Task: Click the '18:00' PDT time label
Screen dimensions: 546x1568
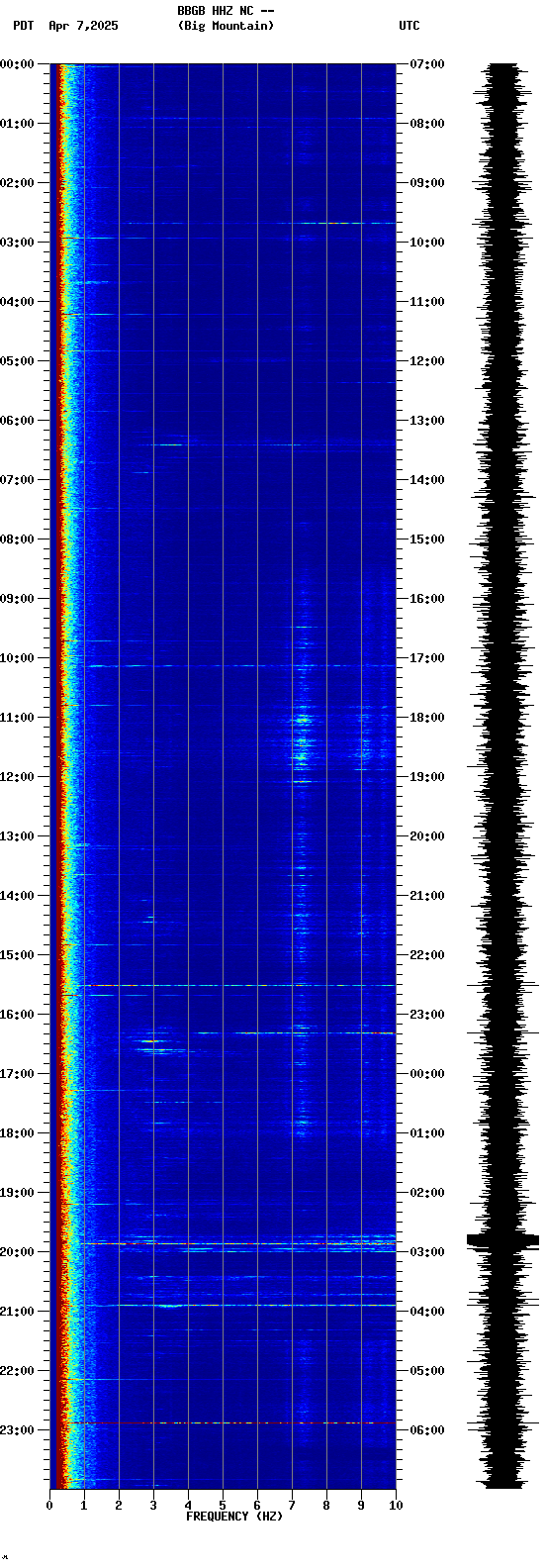Action: point(17,1133)
